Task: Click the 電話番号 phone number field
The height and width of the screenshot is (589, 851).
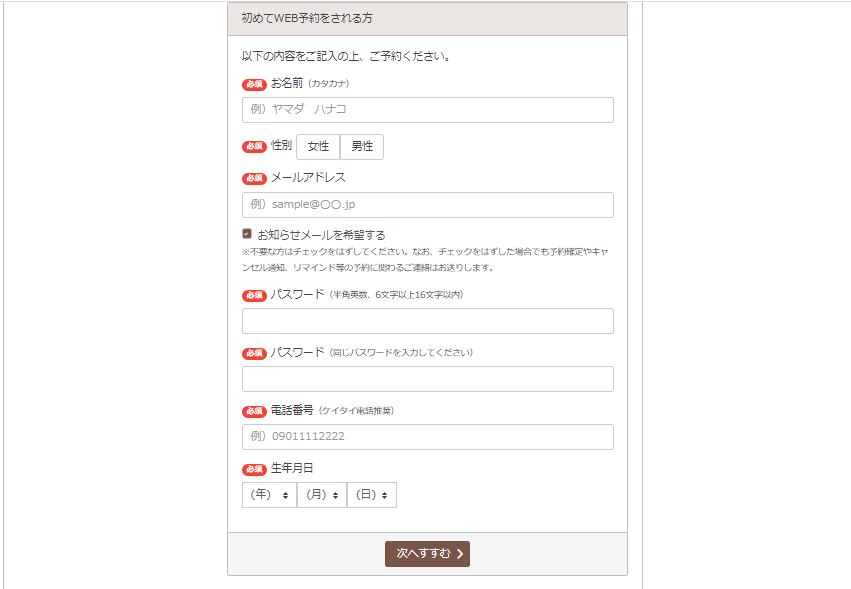Action: point(427,437)
